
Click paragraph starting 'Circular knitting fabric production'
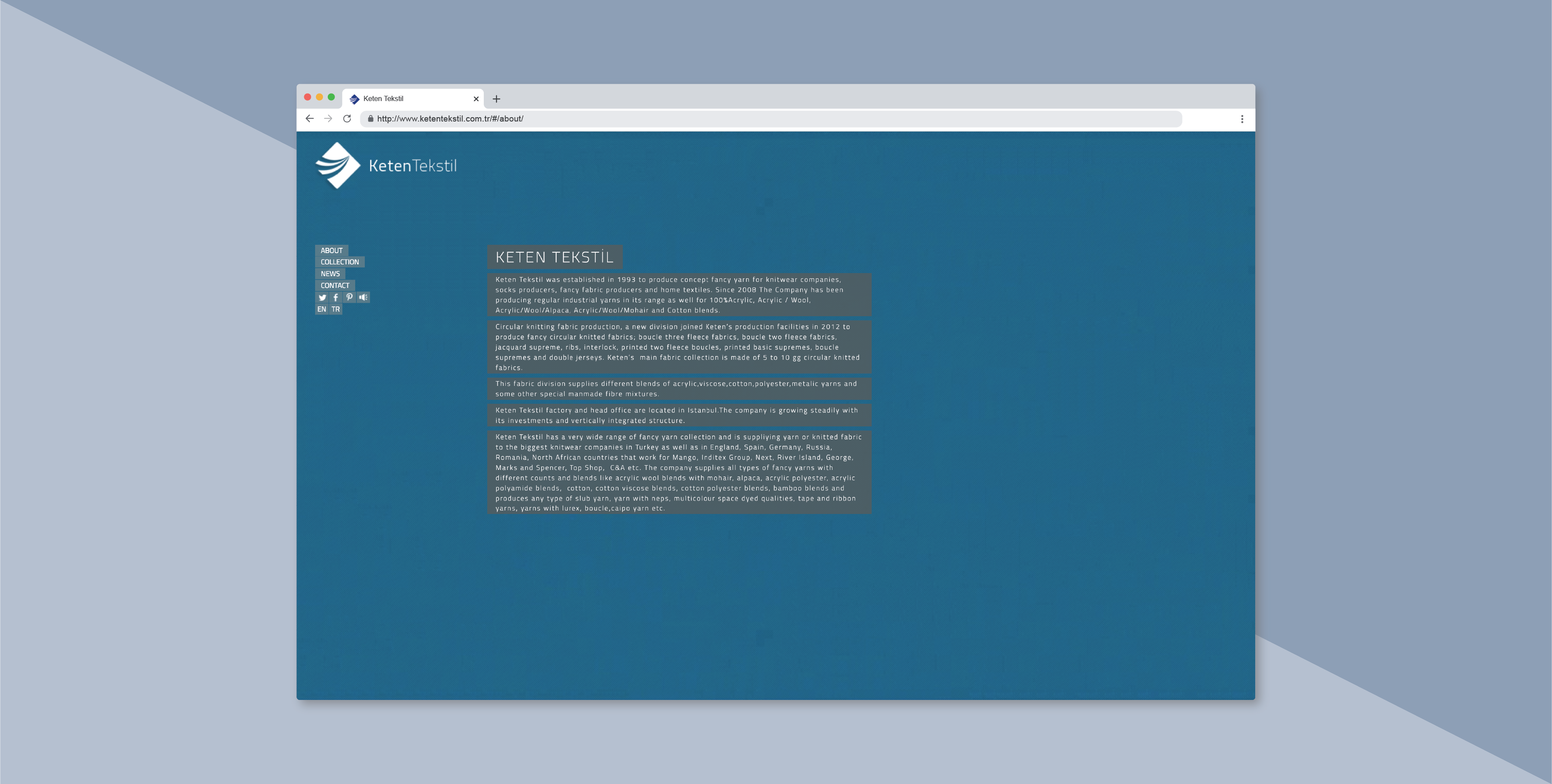(679, 347)
